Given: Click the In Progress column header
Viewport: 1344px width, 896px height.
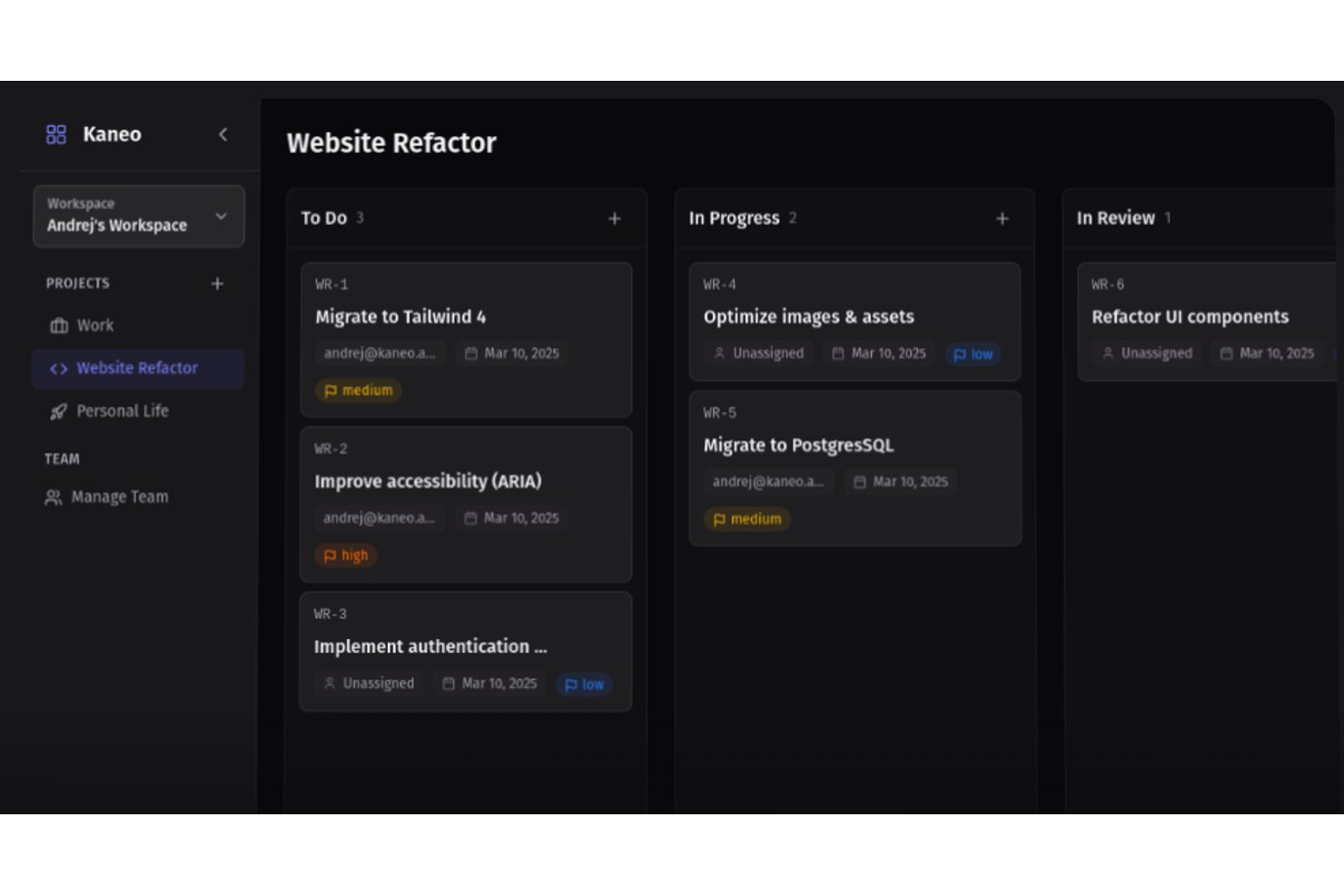Looking at the screenshot, I should (855, 219).
